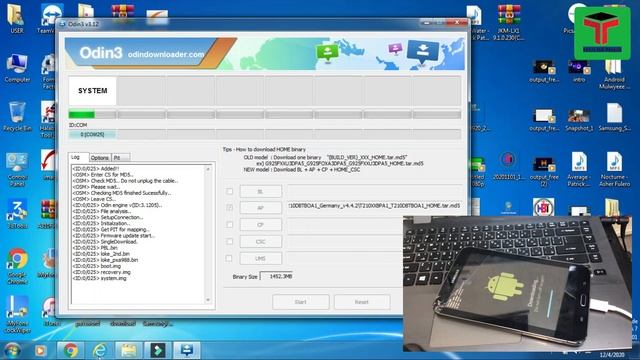The height and width of the screenshot is (360, 640).
Task: Click the phone camera overlay thumbnail
Action: tap(517, 283)
